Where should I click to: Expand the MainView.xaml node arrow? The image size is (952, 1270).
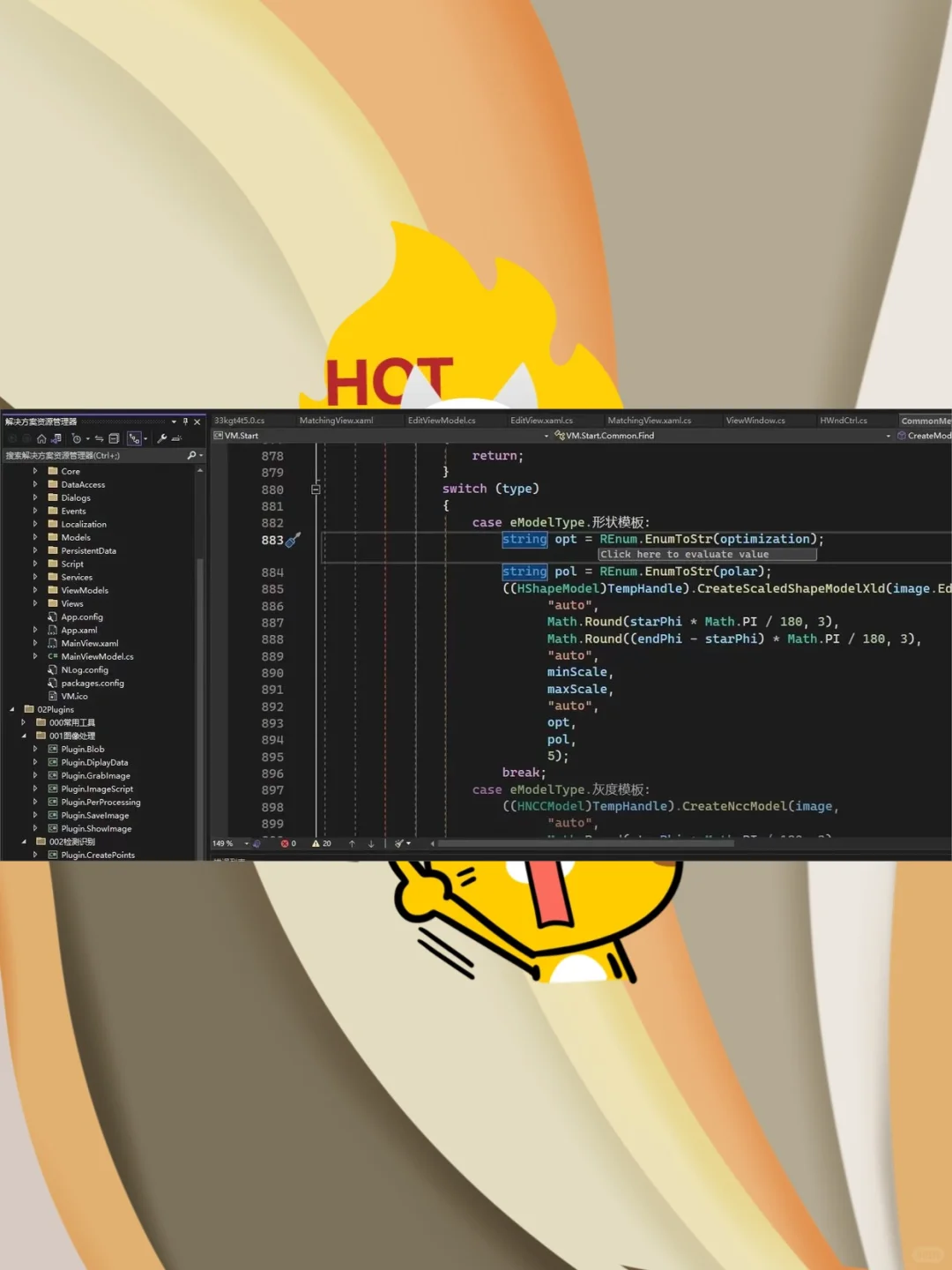click(x=35, y=643)
